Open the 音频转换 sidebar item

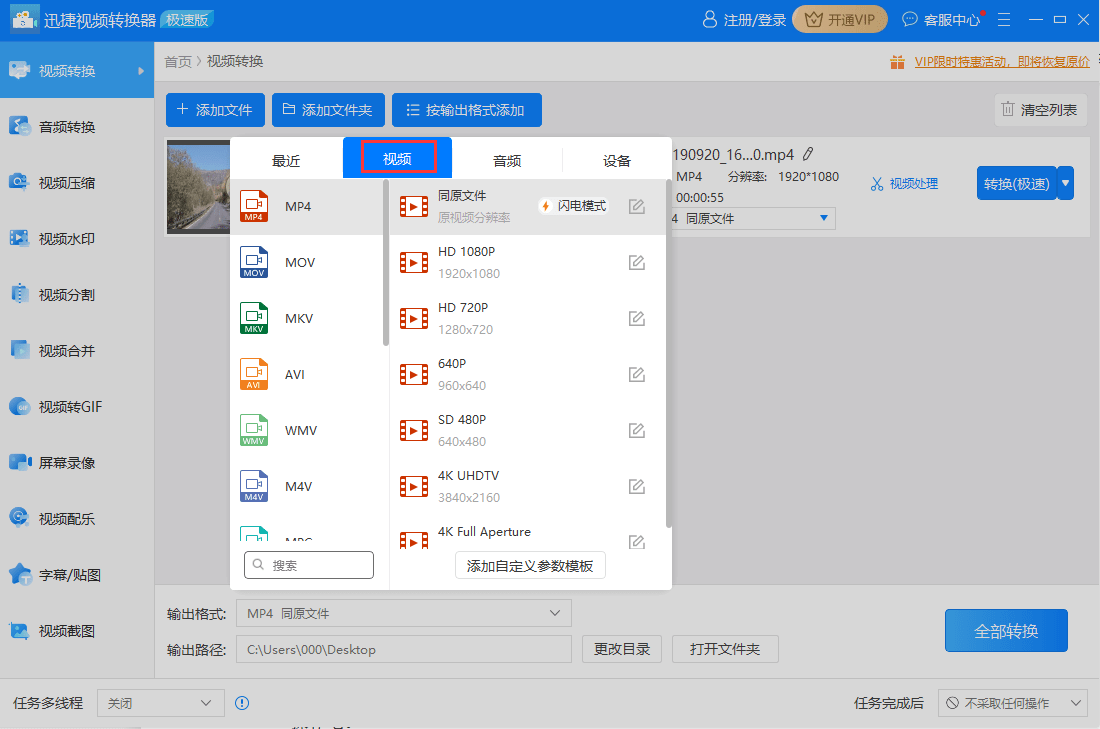pyautogui.click(x=76, y=127)
